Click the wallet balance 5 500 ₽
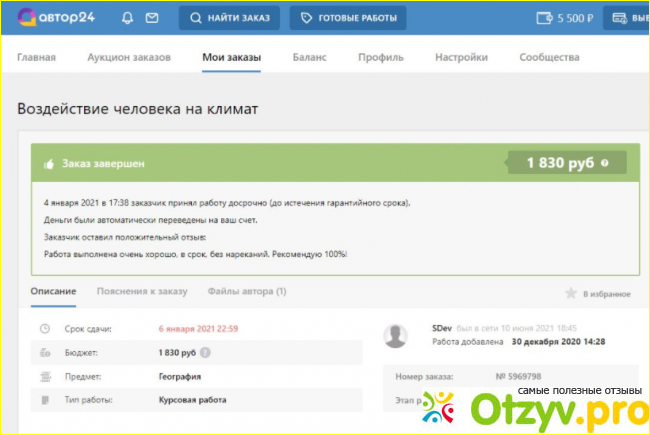This screenshot has width=650, height=435. tap(565, 18)
